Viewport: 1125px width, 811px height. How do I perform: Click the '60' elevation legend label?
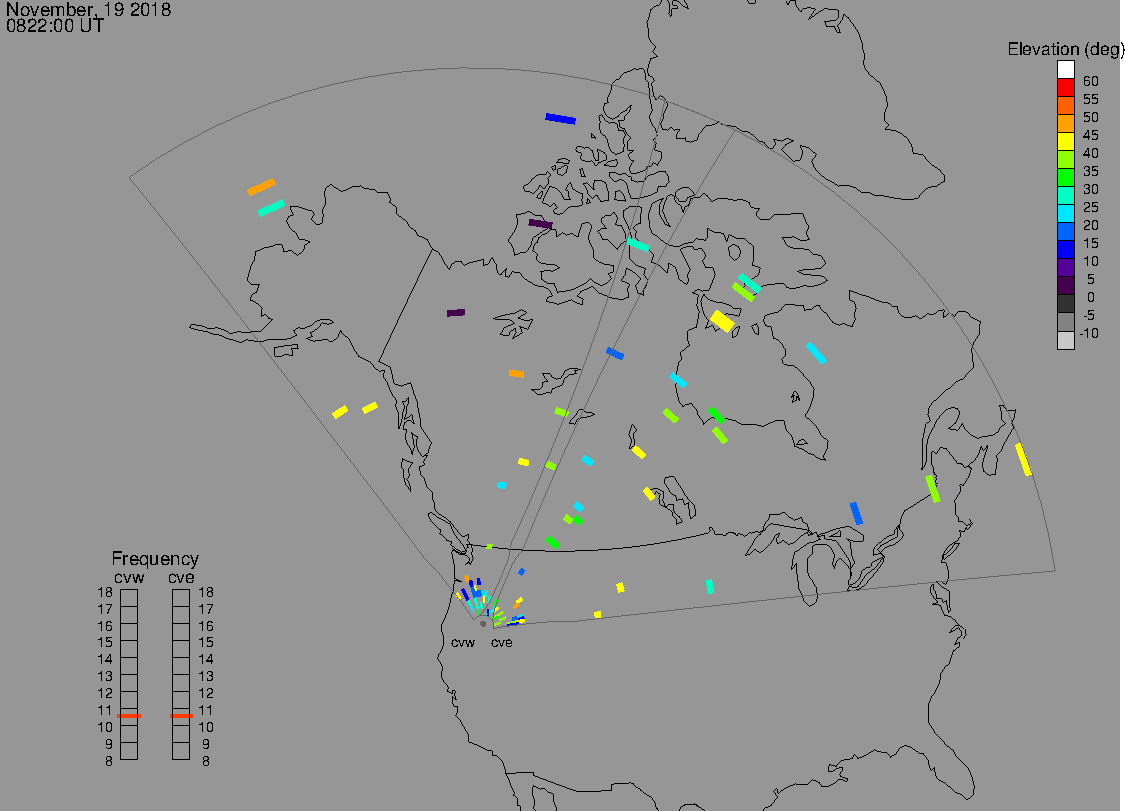1091,81
